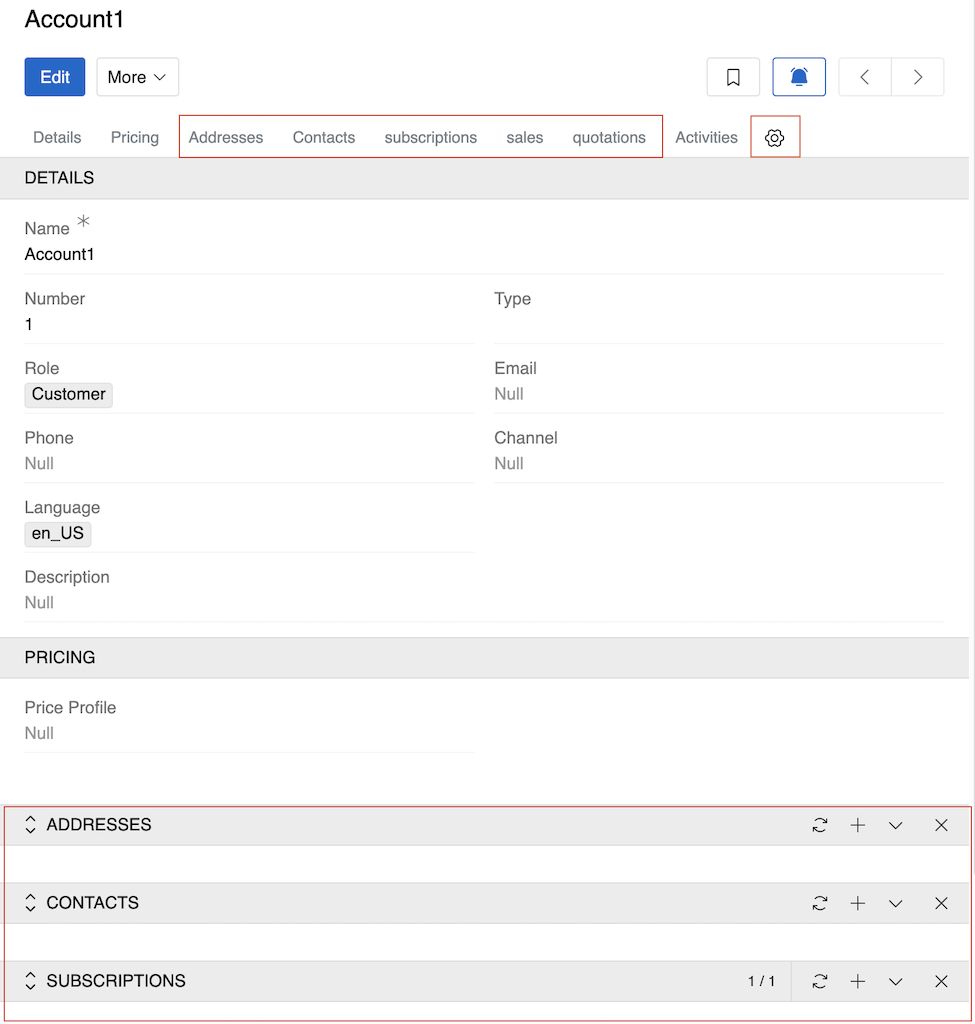Close the Addresses panel
The height and width of the screenshot is (1024, 975).
click(x=940, y=825)
